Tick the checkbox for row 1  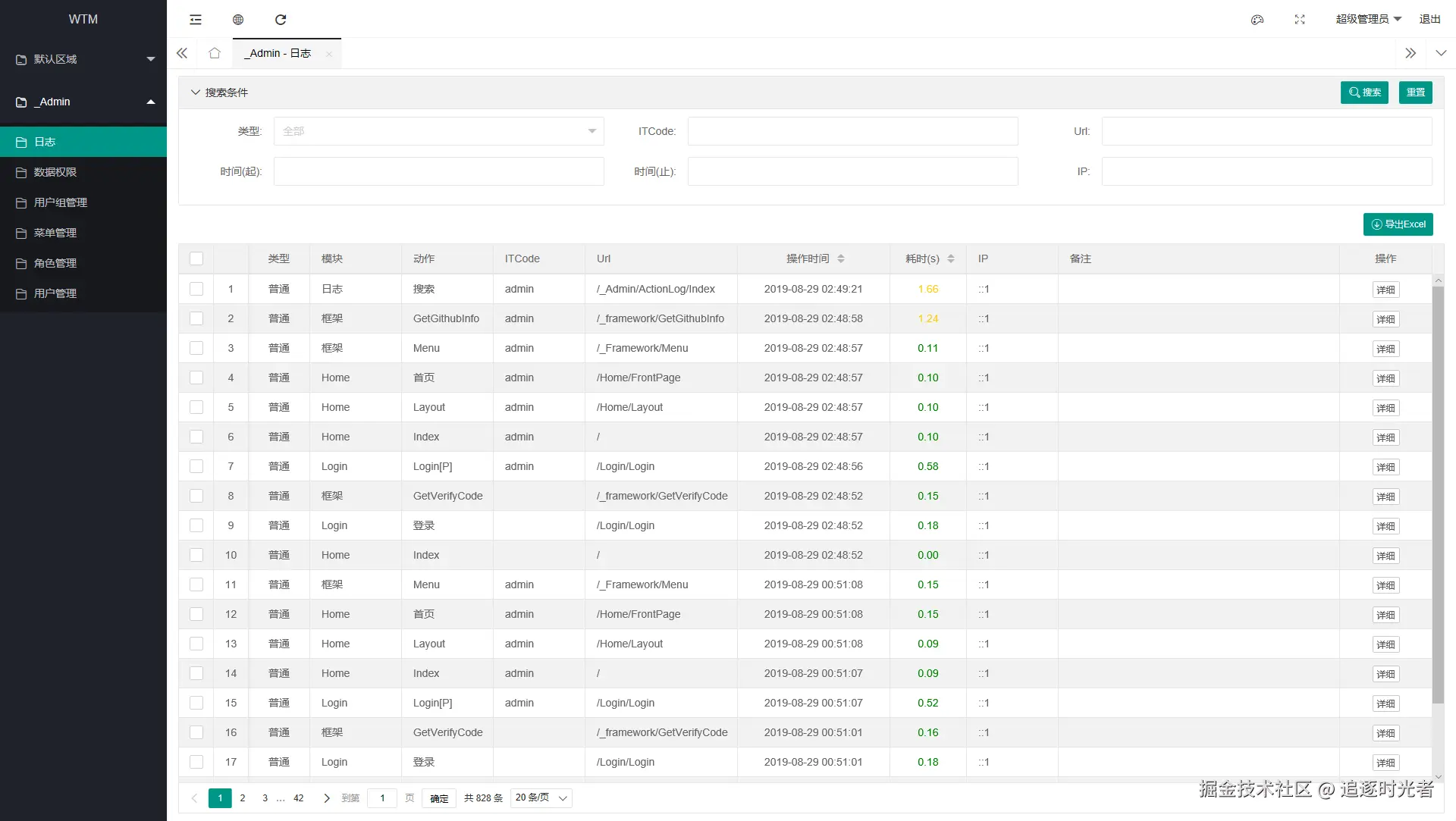196,289
